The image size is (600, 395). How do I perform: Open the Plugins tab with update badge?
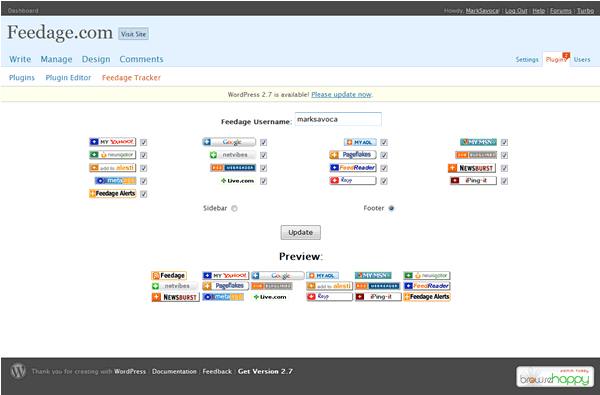(x=557, y=59)
